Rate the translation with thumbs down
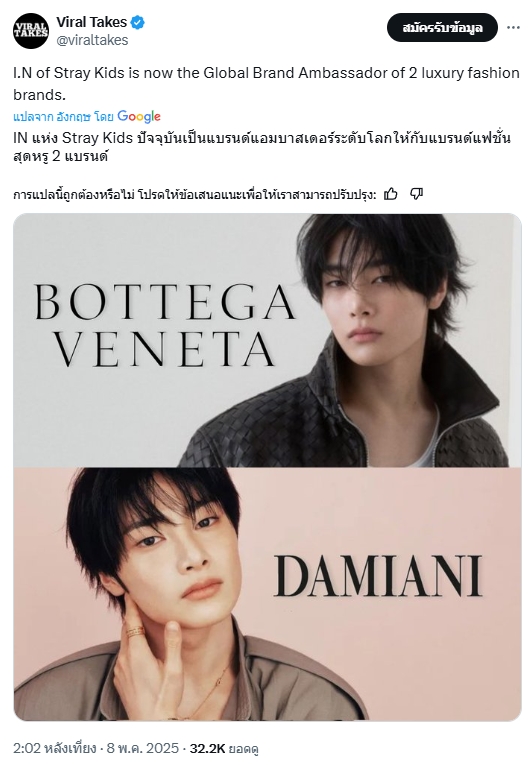This screenshot has height=765, width=531. (x=416, y=194)
